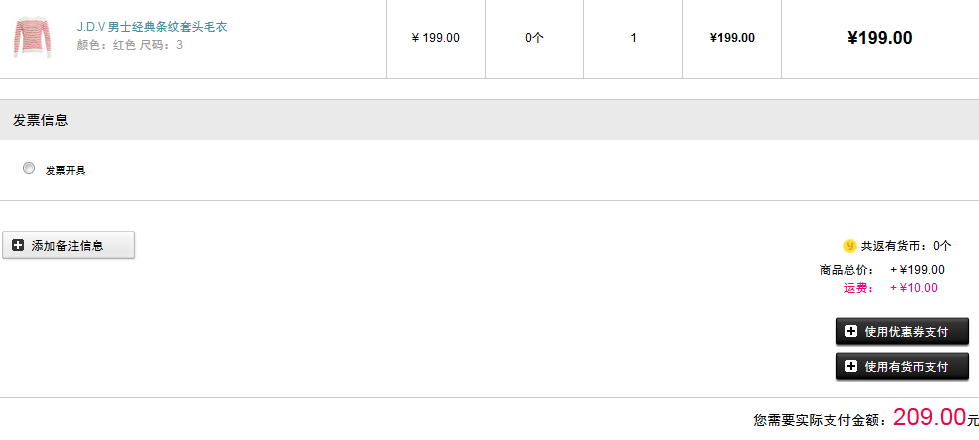Expand 使用优惠券支付 via its text label

point(906,332)
